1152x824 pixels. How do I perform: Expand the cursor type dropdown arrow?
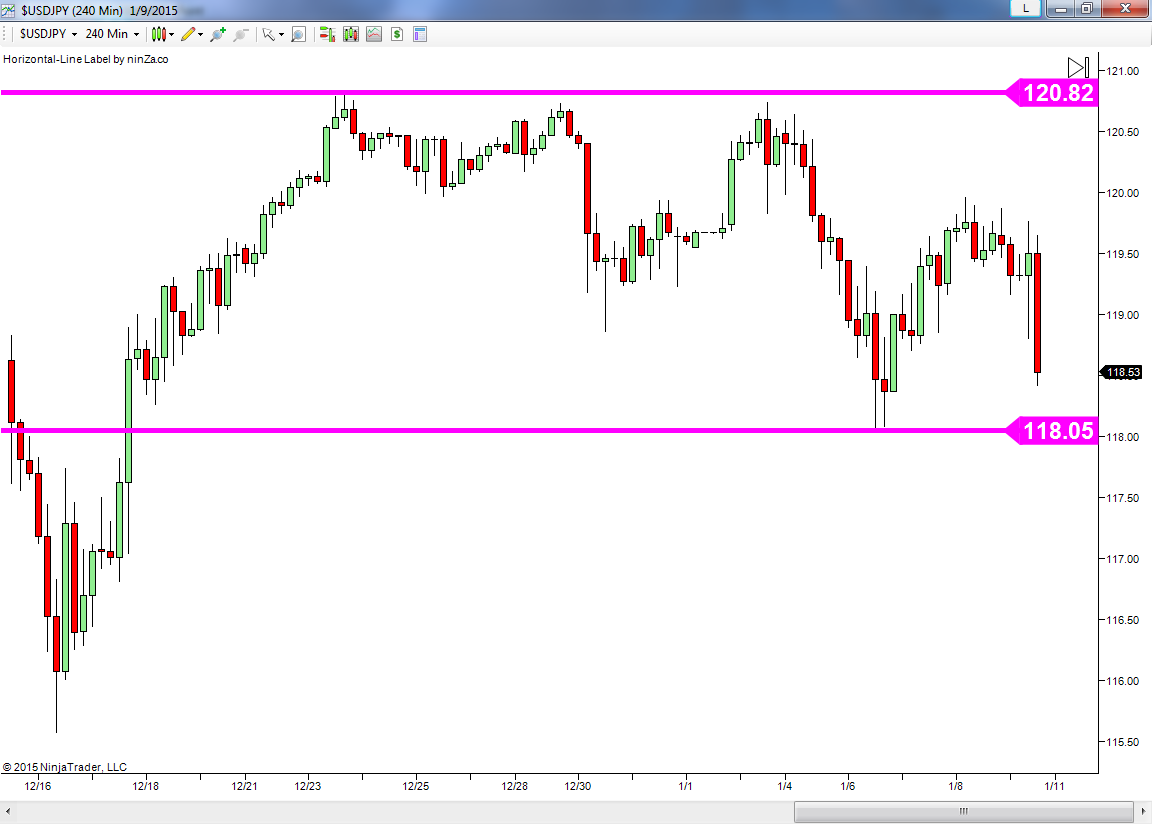[x=281, y=34]
